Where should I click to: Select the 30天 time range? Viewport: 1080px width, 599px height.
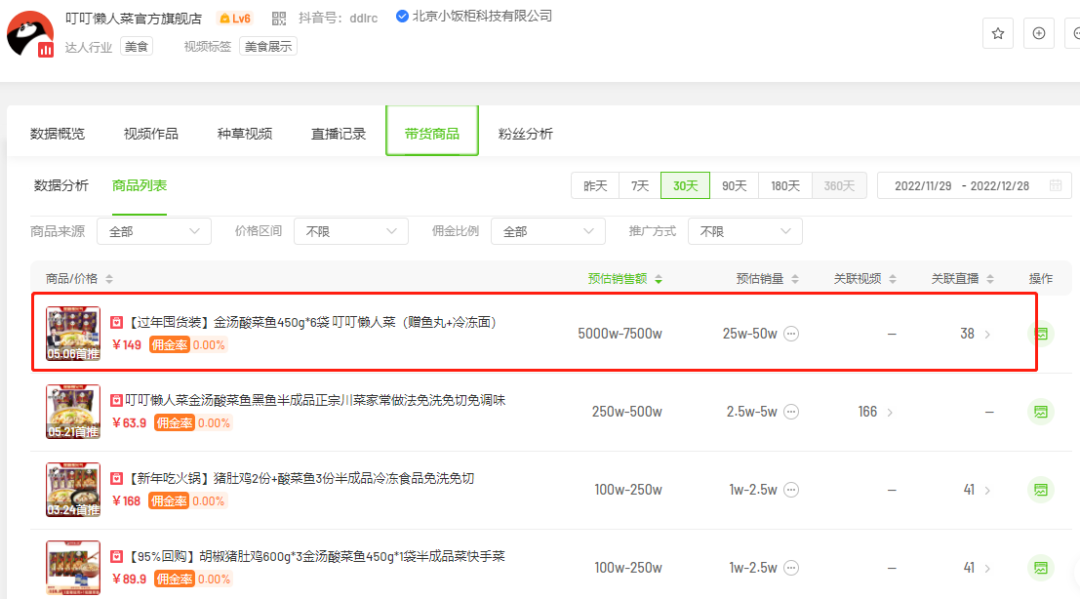point(685,186)
